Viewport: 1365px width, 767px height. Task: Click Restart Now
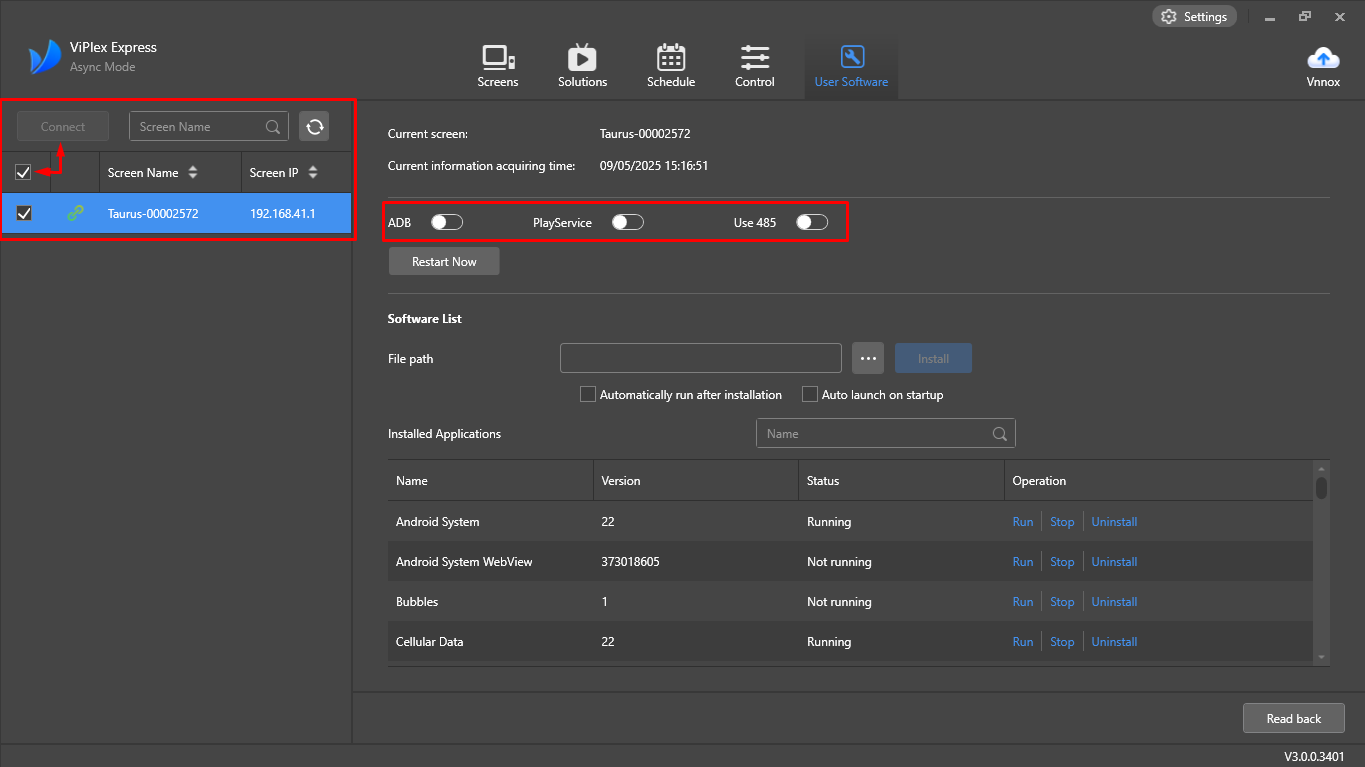[444, 261]
